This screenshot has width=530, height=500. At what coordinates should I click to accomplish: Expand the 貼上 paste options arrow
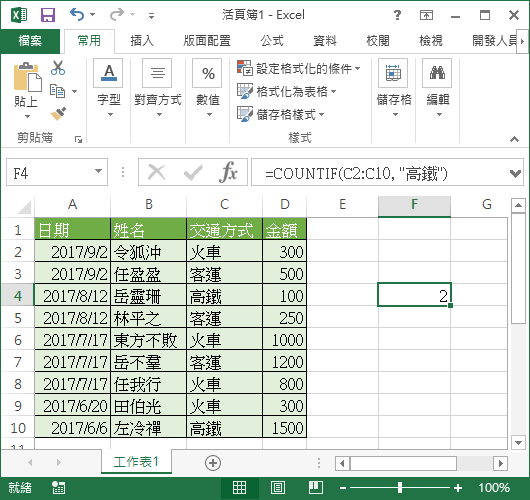pos(27,116)
